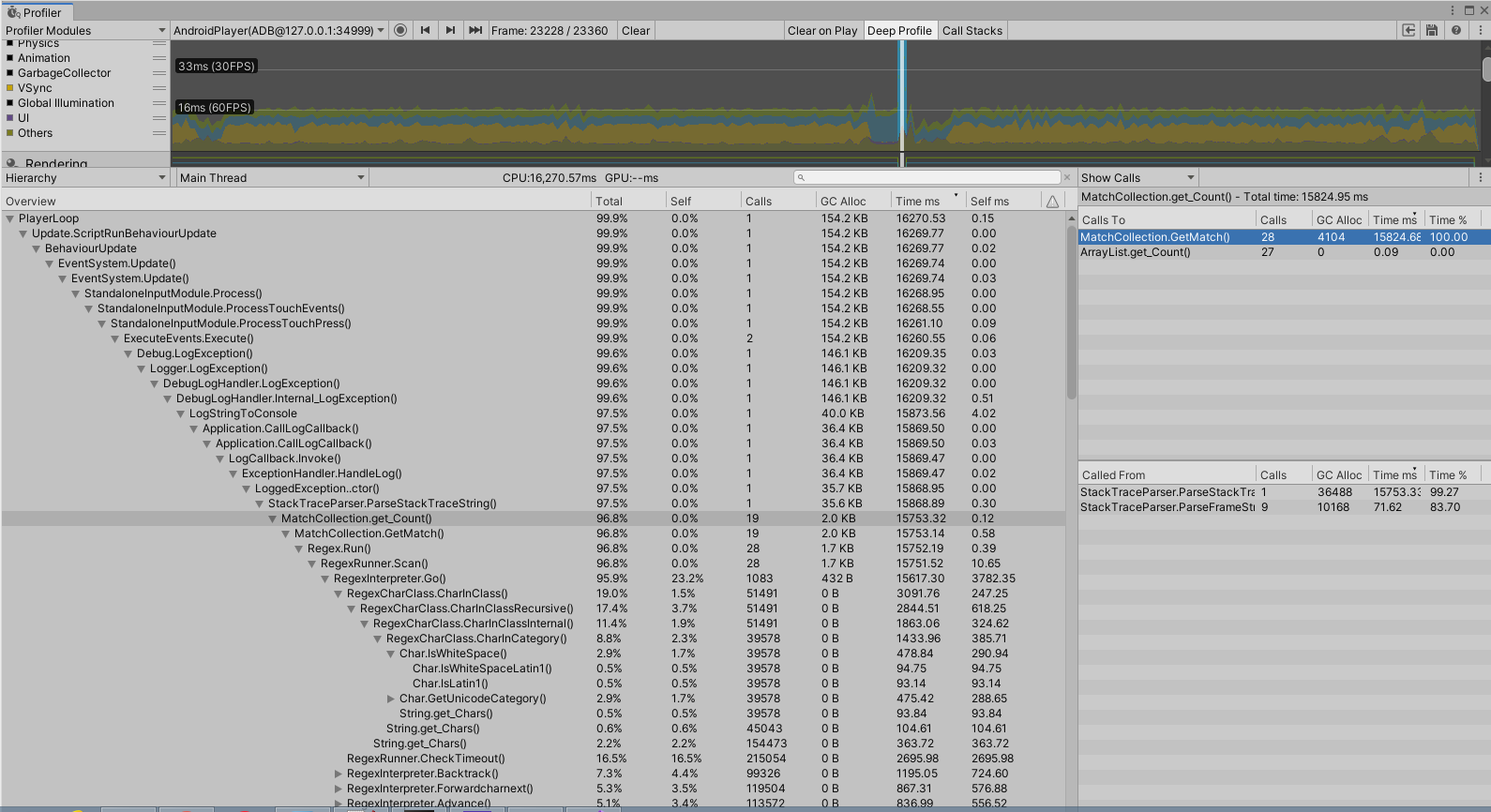Sort by the Total column header

coord(628,202)
